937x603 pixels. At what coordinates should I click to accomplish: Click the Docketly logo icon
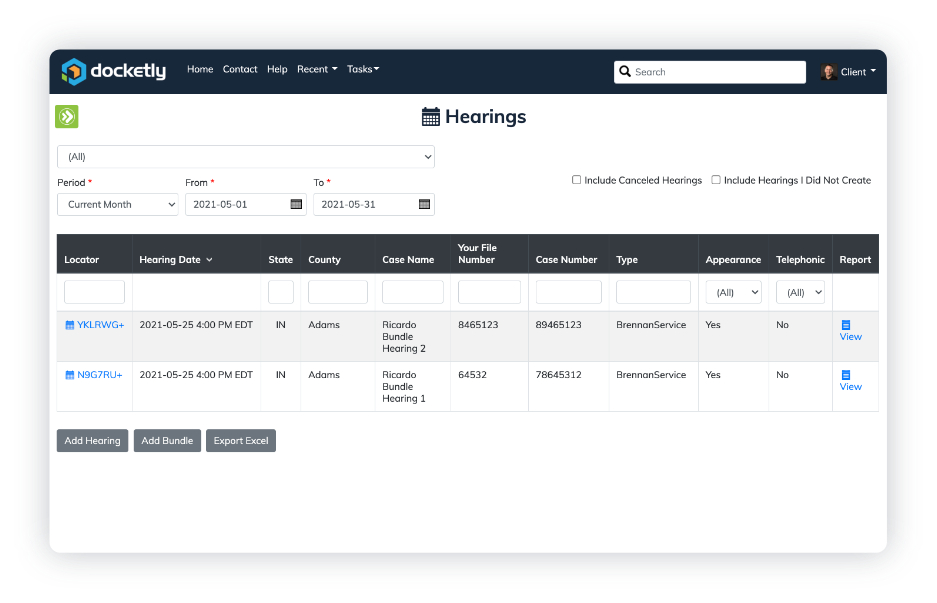click(x=74, y=71)
